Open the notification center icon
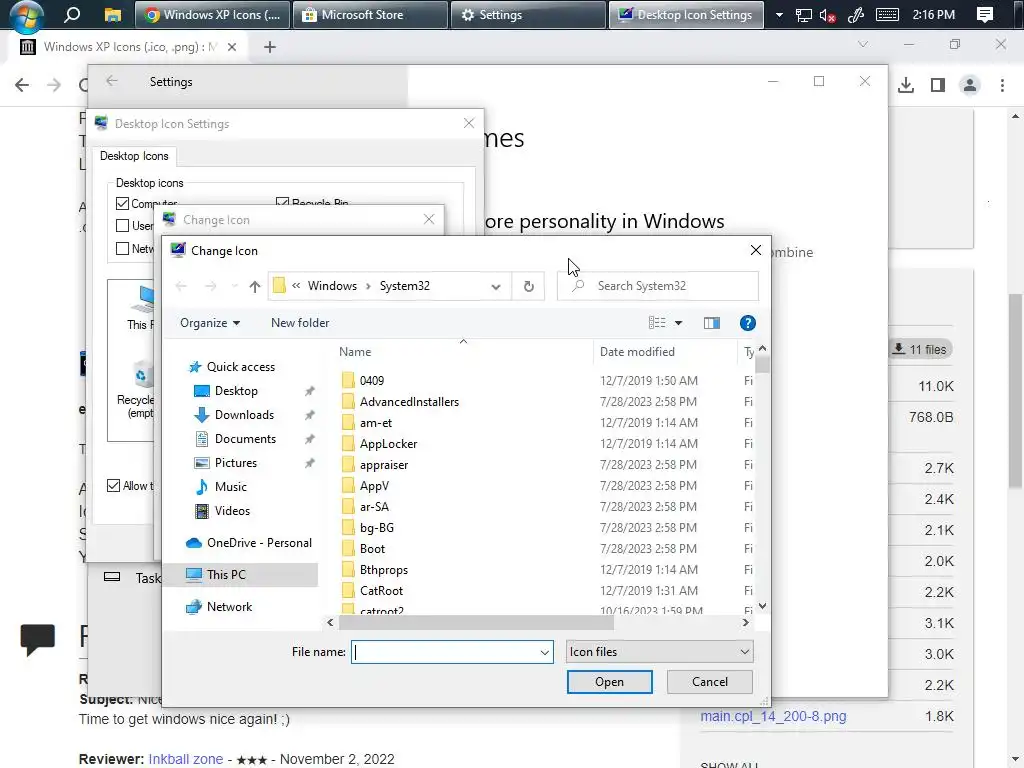 coord(985,14)
